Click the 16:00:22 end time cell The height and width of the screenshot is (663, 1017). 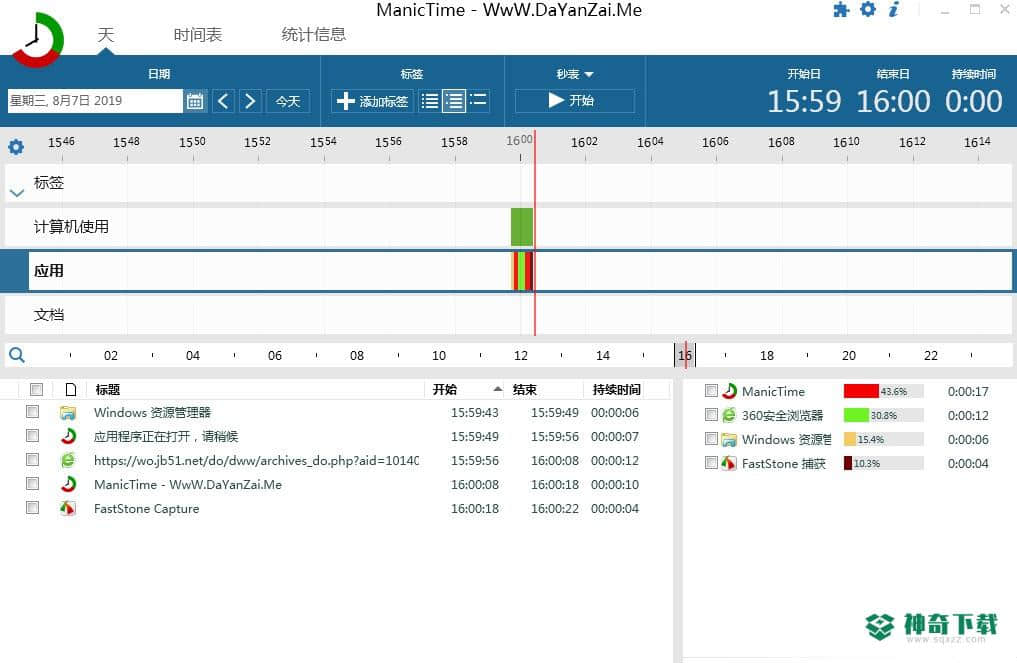[555, 509]
